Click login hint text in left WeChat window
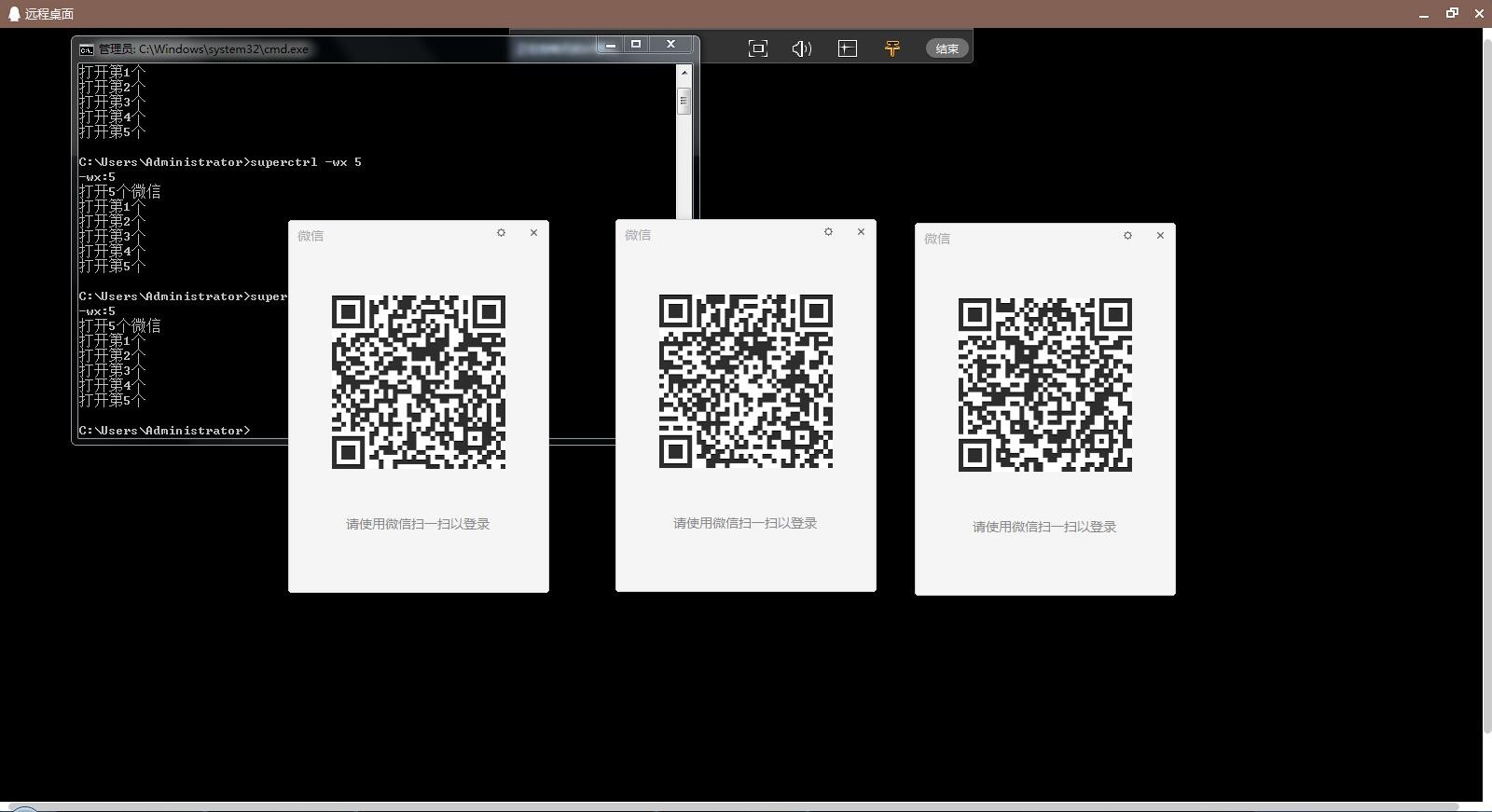Image resolution: width=1492 pixels, height=812 pixels. point(418,524)
